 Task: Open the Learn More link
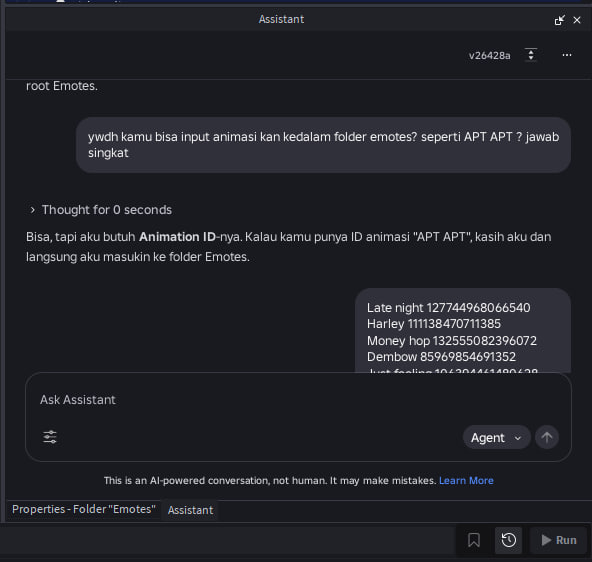click(x=466, y=480)
